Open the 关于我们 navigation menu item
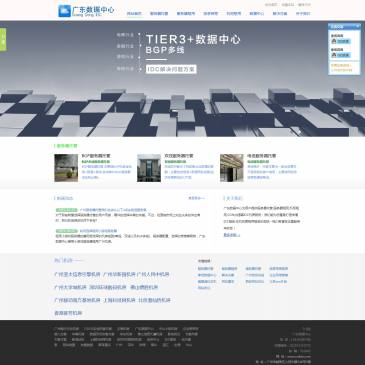 tap(303, 14)
